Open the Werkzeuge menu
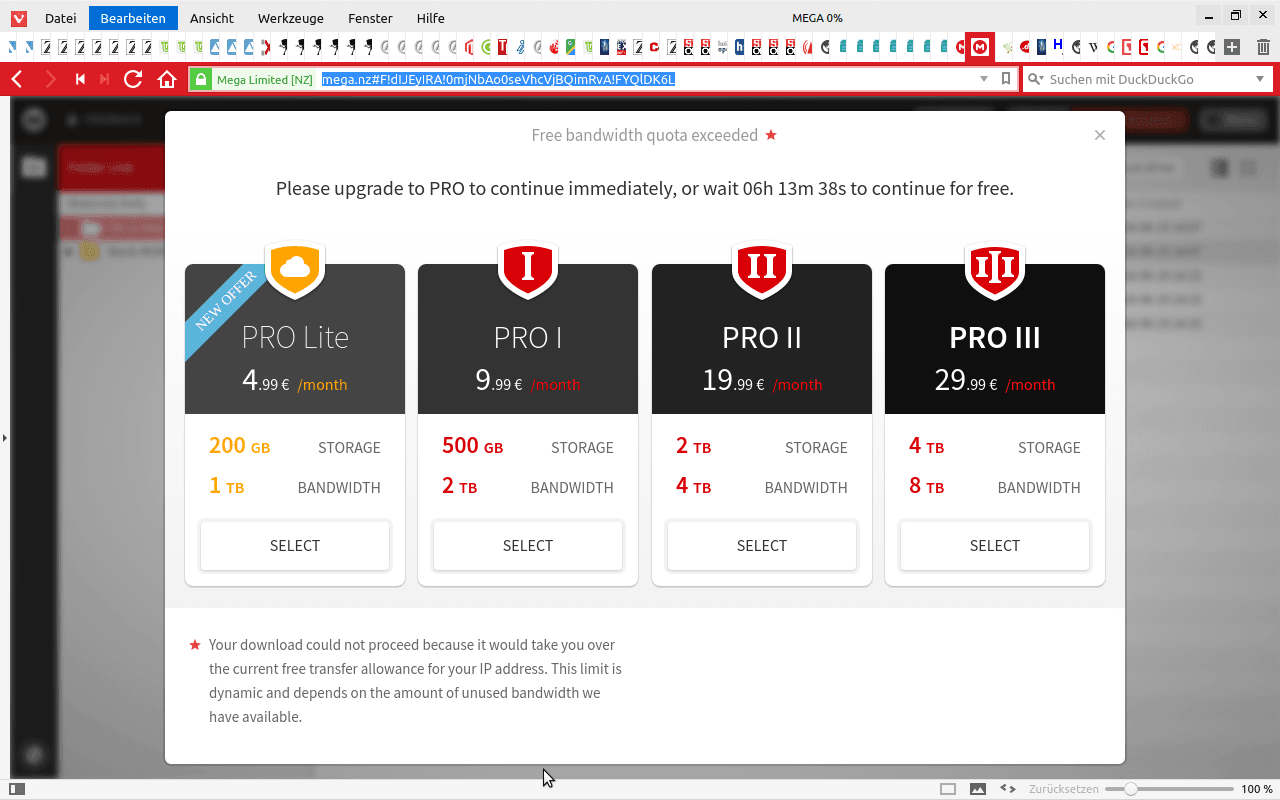 (291, 18)
